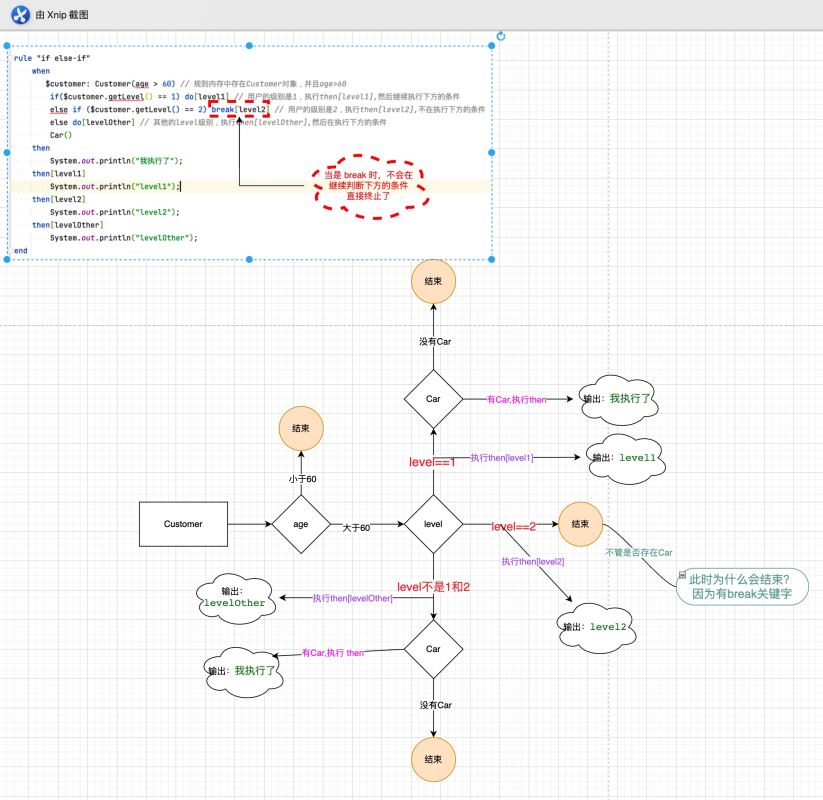823x800 pixels.
Task: Click the top-center blue resize handle
Action: click(249, 46)
